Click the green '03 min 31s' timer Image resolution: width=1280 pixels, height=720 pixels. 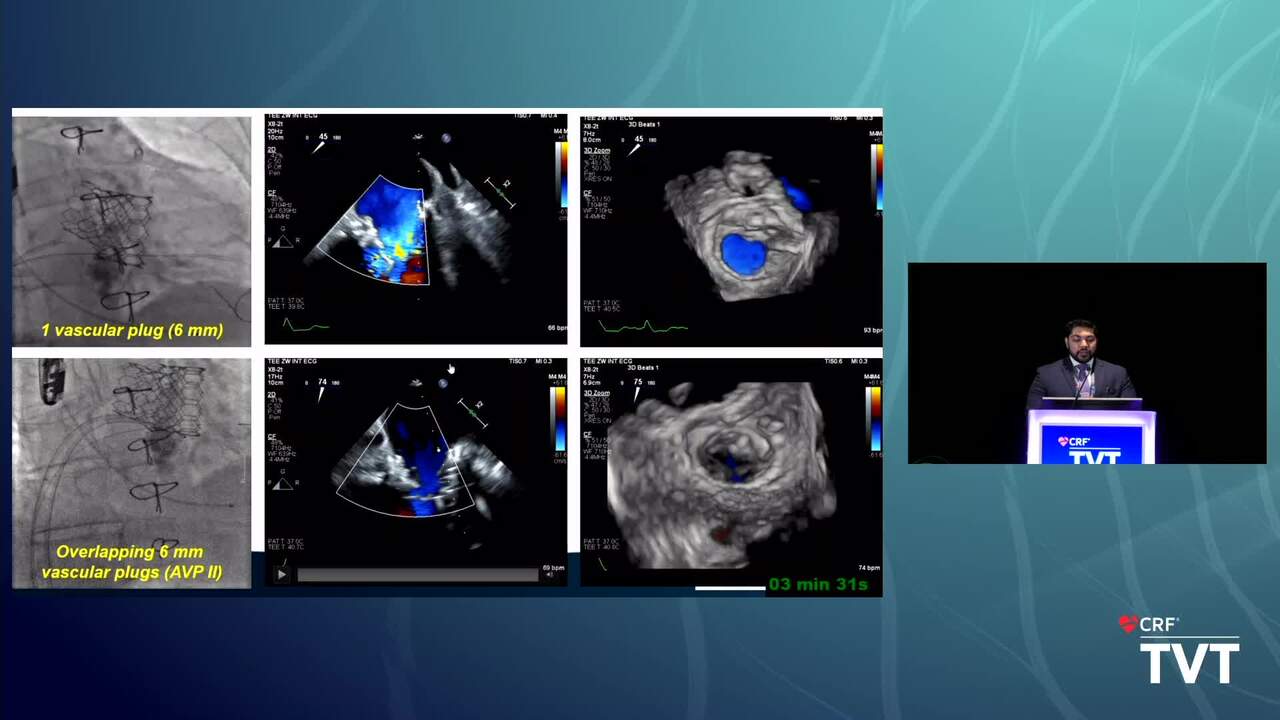click(820, 584)
